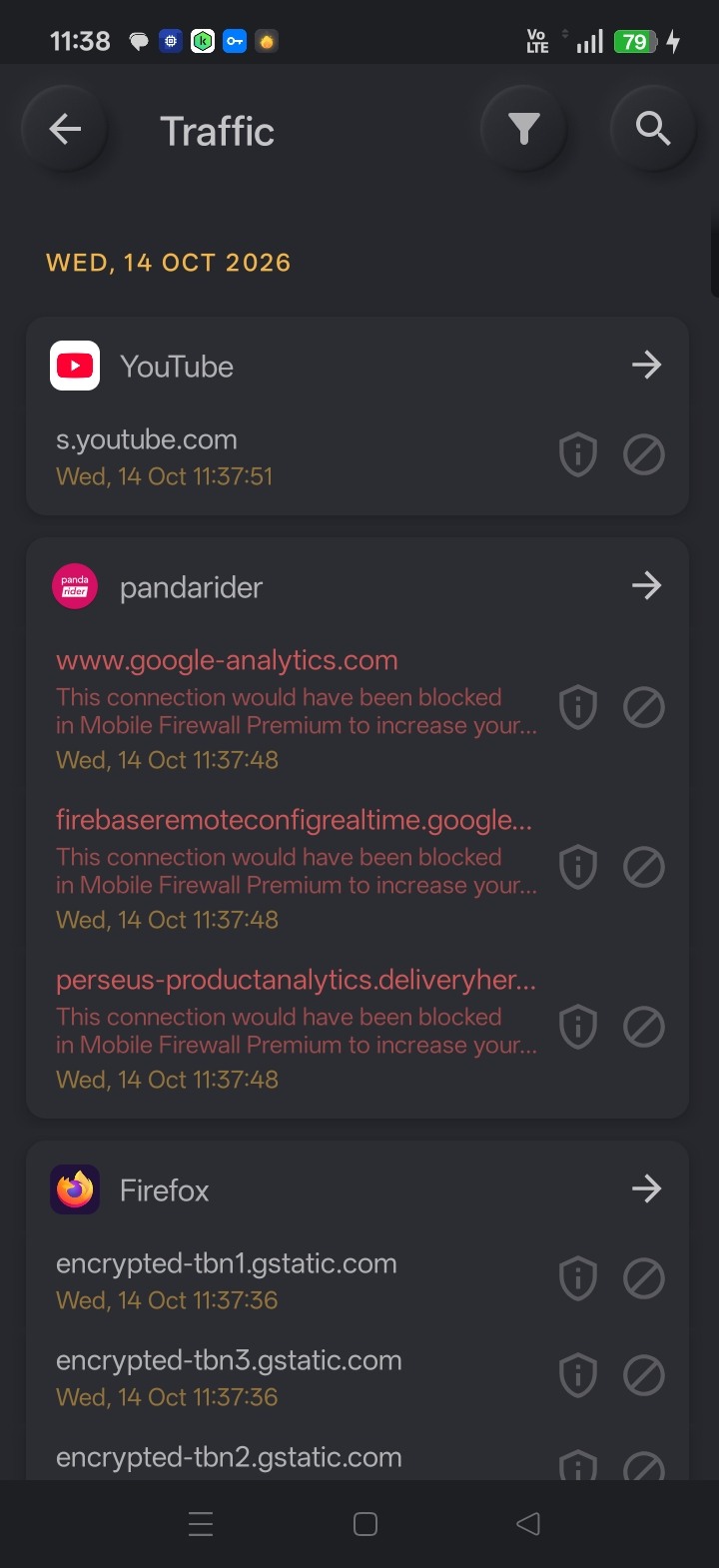The width and height of the screenshot is (719, 1568).
Task: Tap the pandarider app icon
Action: (x=75, y=585)
